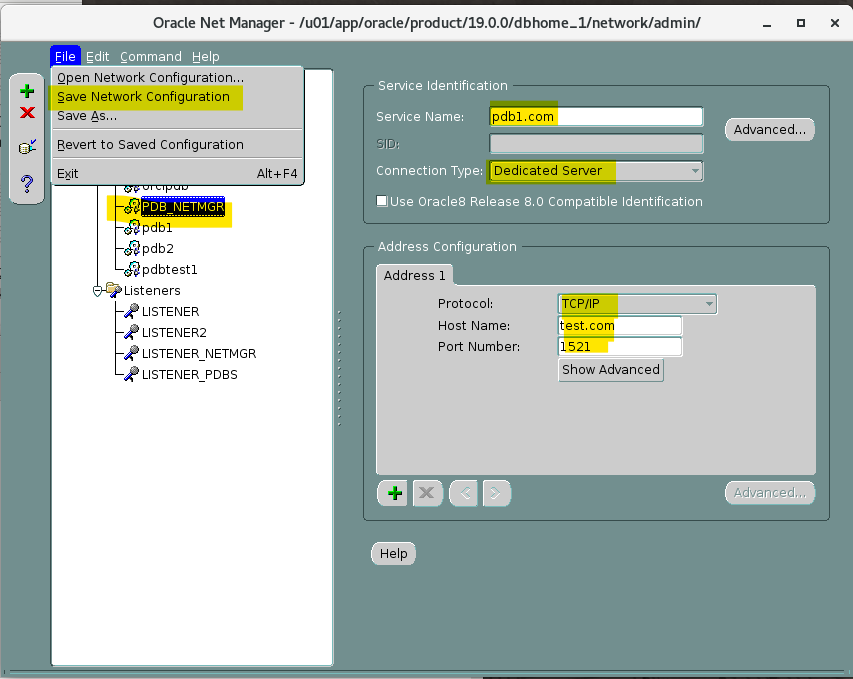Click the green plus Create toolbar icon
This screenshot has height=679, width=853.
point(27,91)
